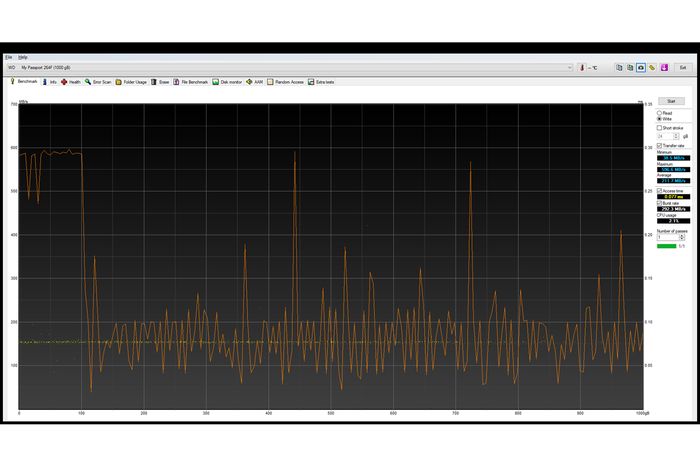The height and width of the screenshot is (467, 700).
Task: Open the File menu
Action: 9,57
